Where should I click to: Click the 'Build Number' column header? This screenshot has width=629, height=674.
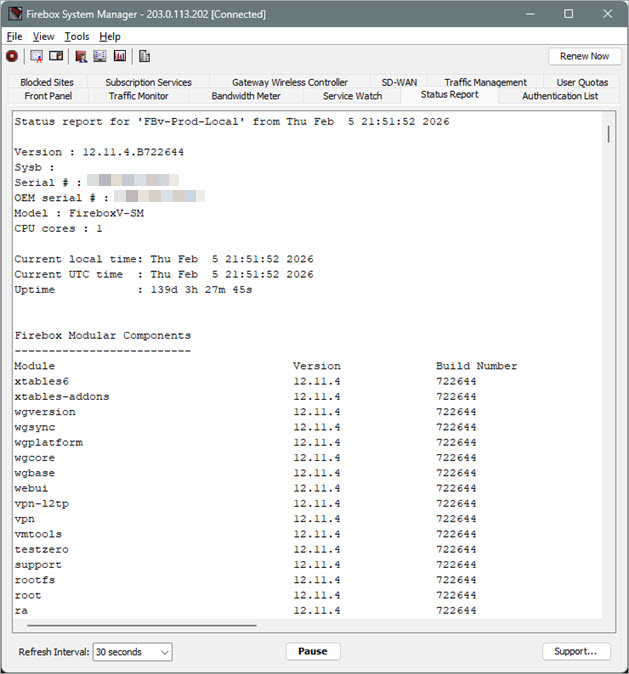click(x=476, y=366)
